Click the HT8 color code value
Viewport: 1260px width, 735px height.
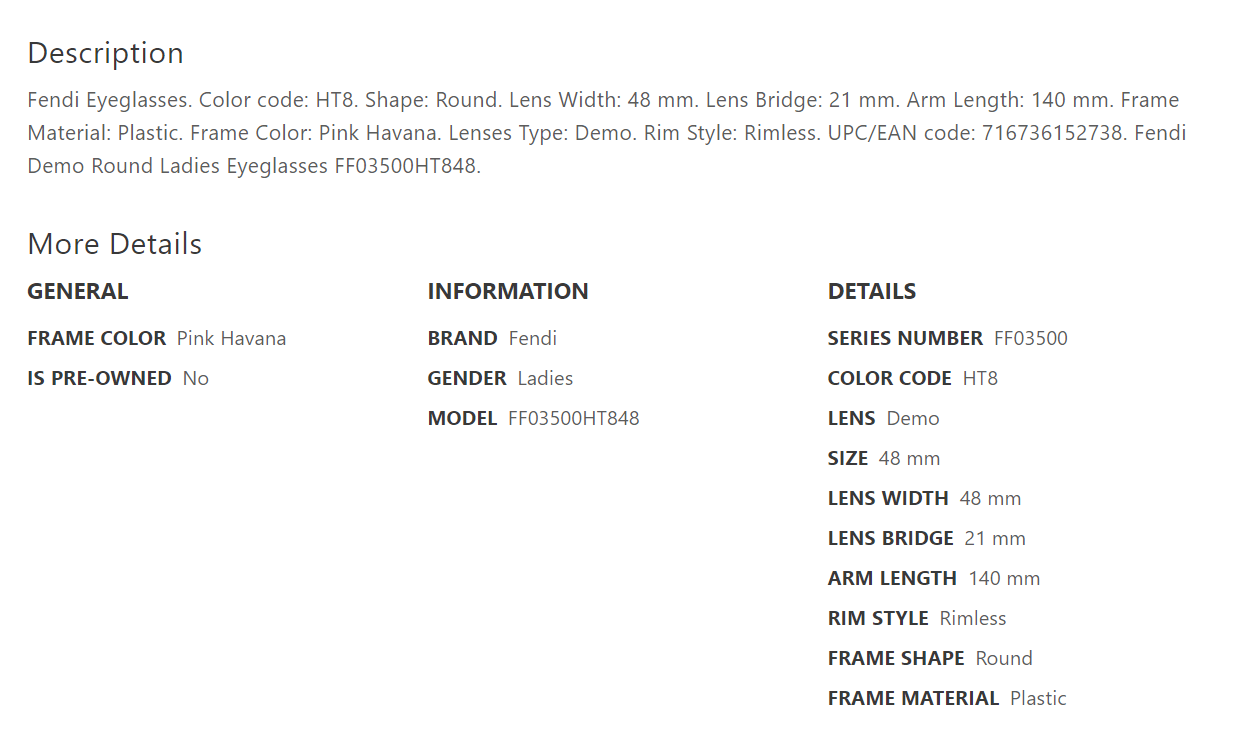pos(980,378)
